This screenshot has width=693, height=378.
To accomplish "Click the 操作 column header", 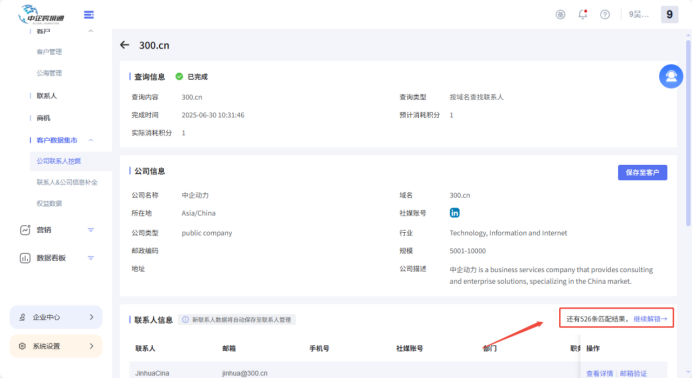I will tap(593, 348).
